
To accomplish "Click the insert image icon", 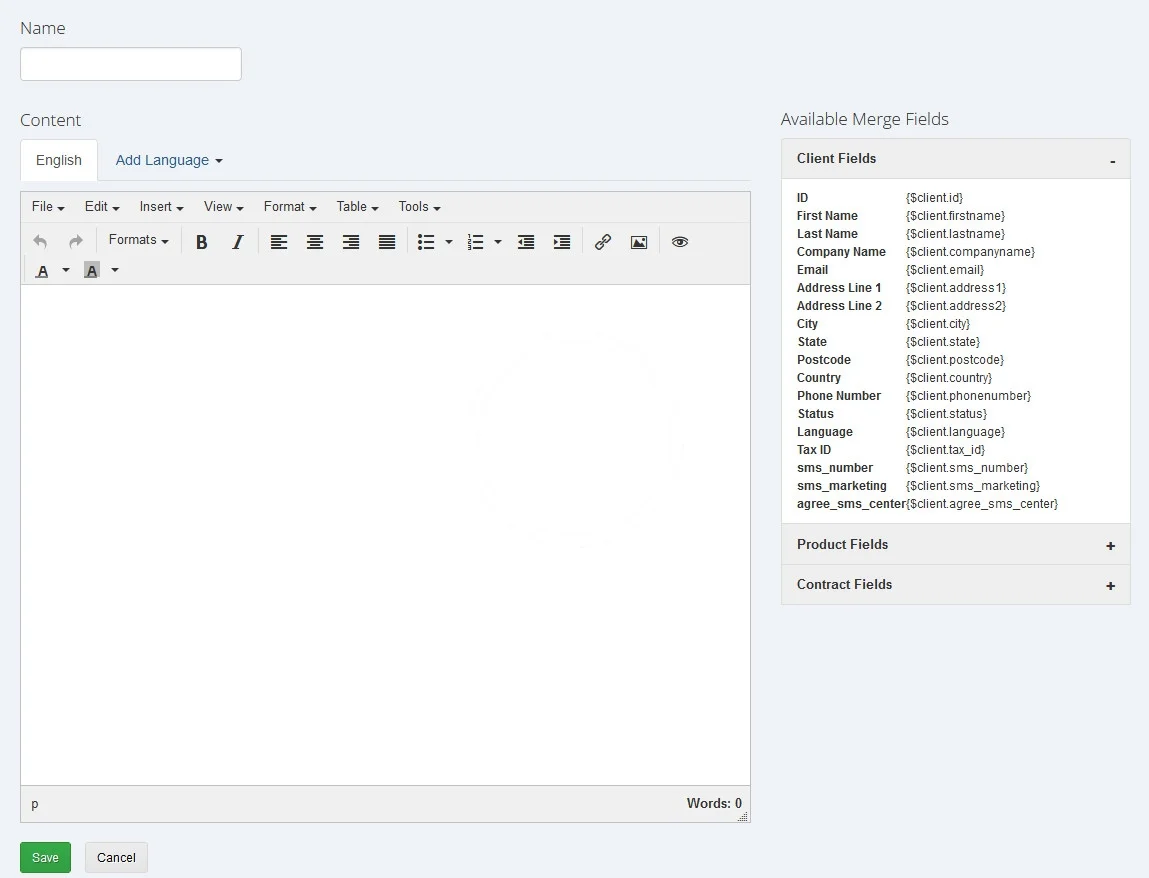I will [x=639, y=242].
